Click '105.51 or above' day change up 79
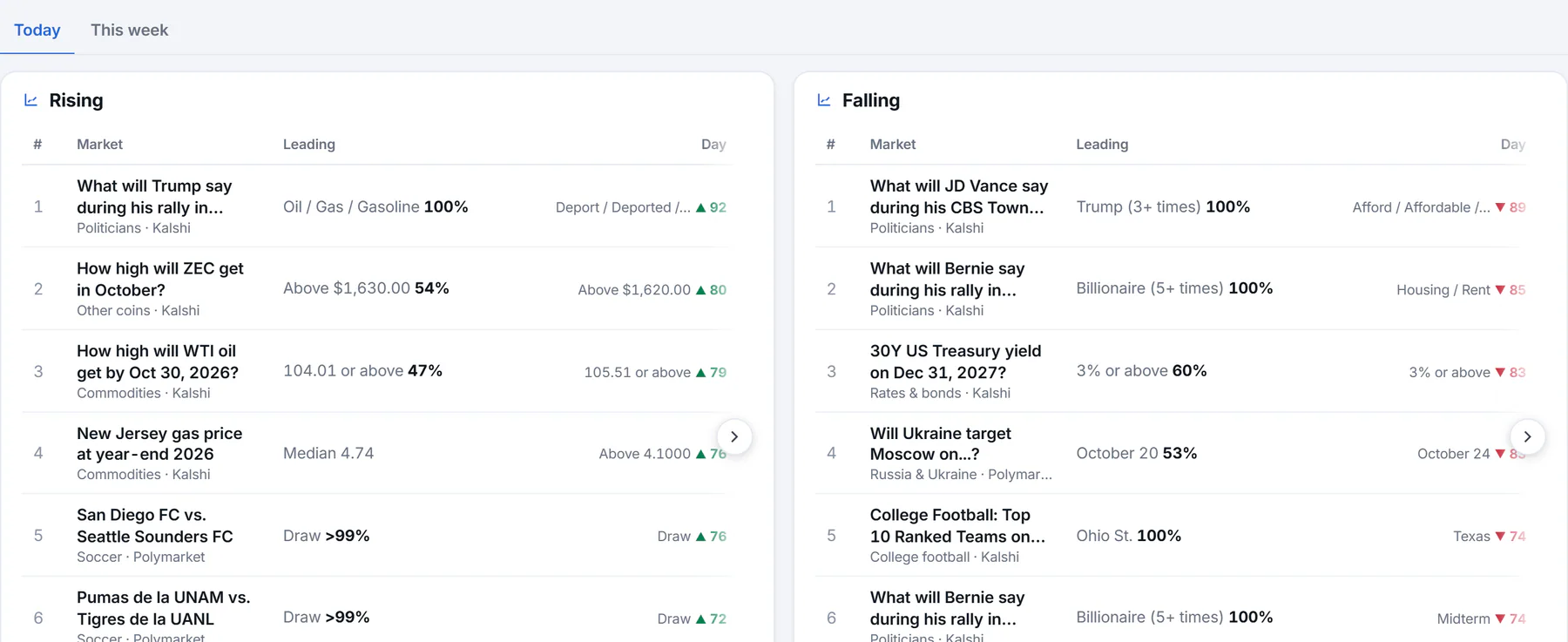 click(655, 372)
